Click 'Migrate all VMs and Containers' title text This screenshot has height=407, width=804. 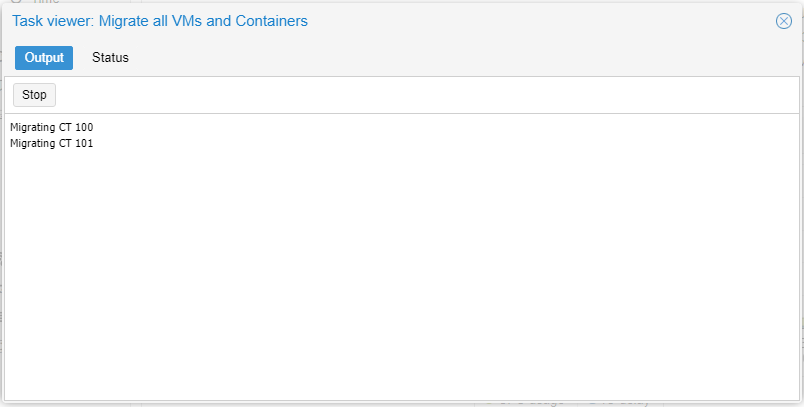coord(203,21)
